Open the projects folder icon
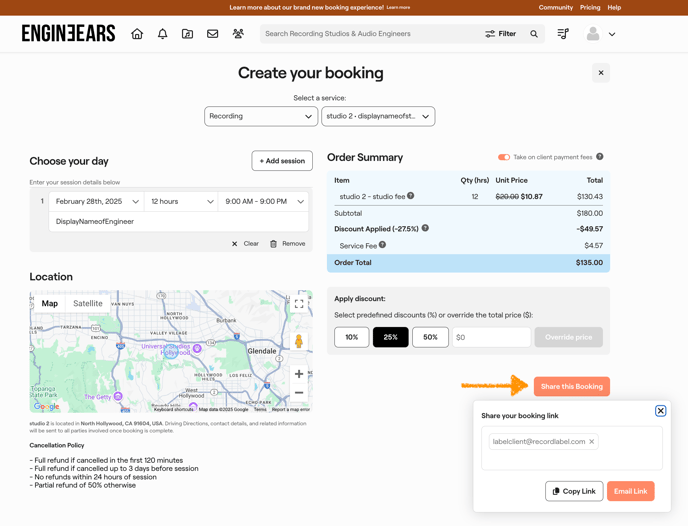Screen dimensions: 688x526 coord(187,34)
